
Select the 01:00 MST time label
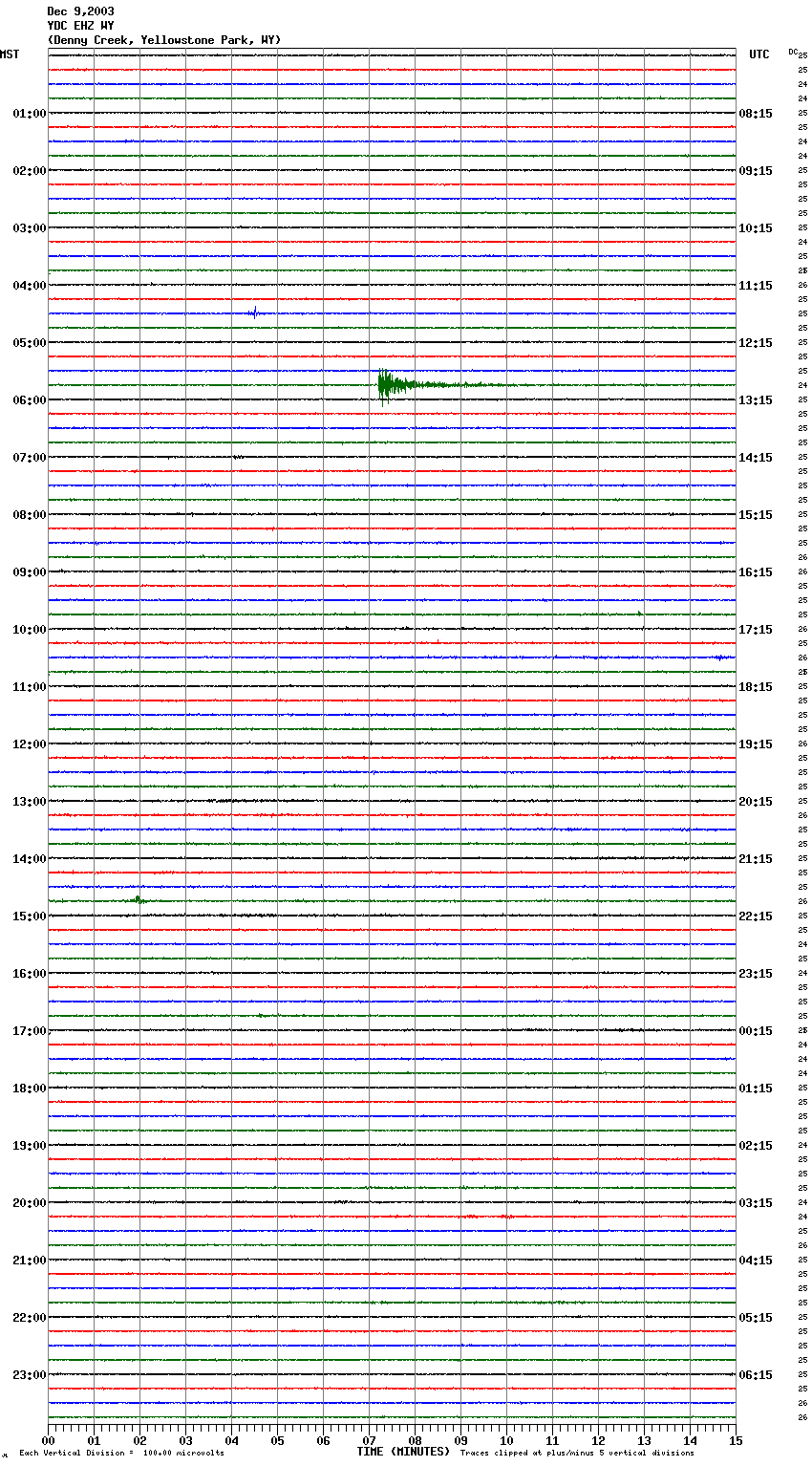click(30, 114)
